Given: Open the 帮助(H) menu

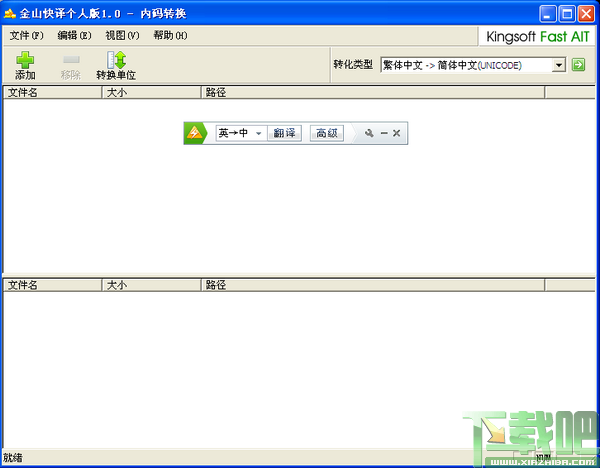Looking at the screenshot, I should pos(170,36).
